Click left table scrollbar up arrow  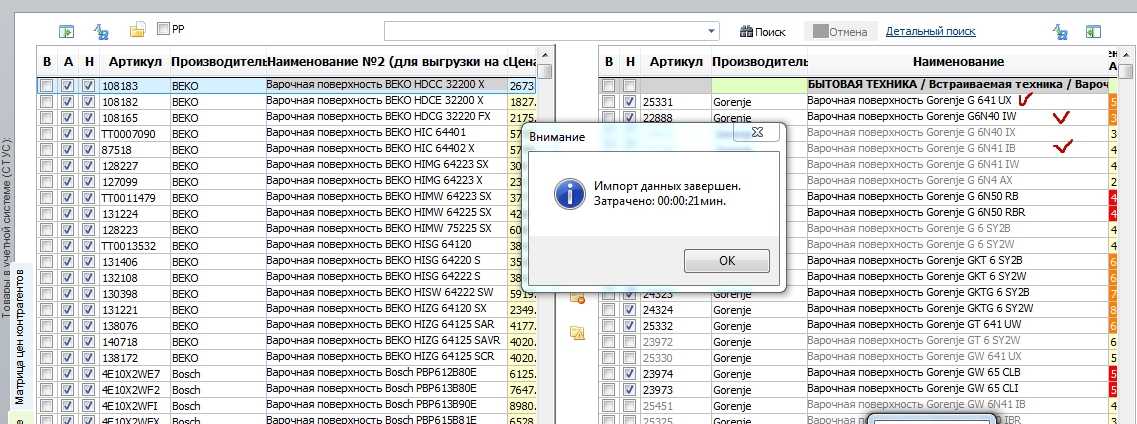(545, 54)
